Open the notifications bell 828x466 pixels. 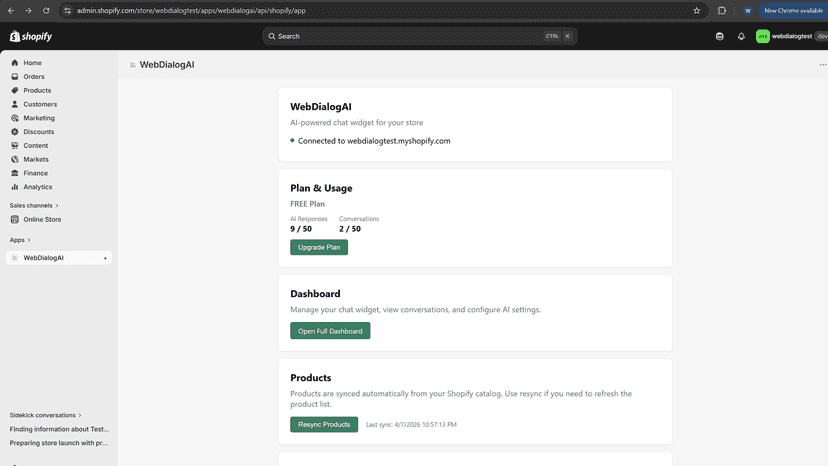[x=741, y=36]
